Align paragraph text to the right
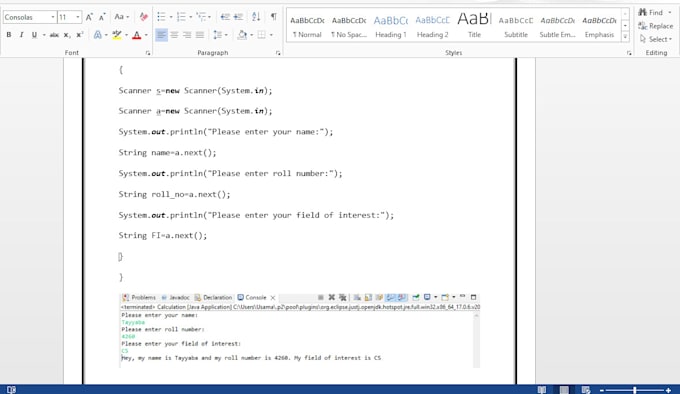This screenshot has width=680, height=394. point(187,35)
